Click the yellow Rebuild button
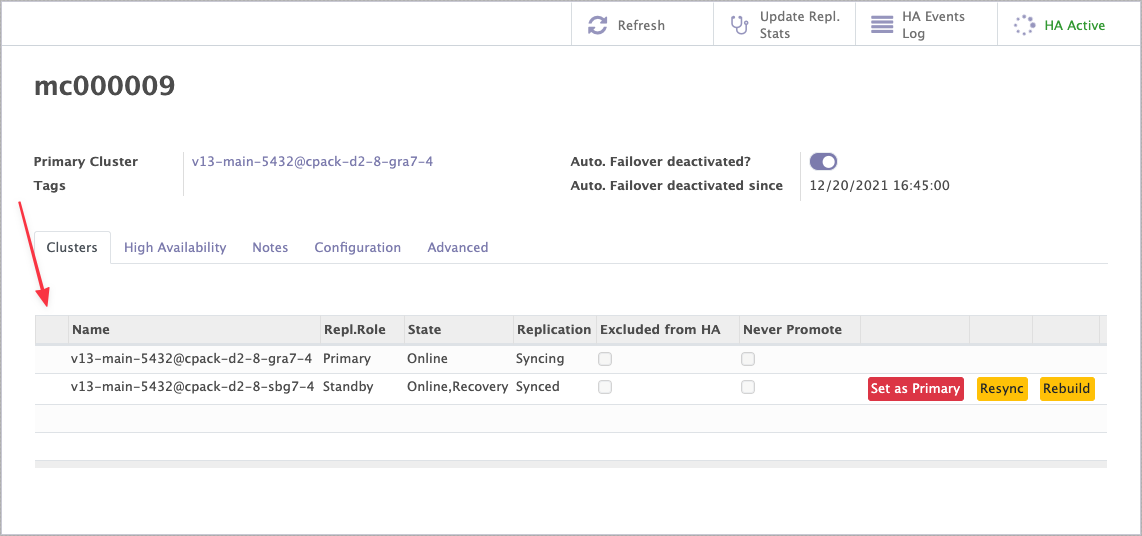Screen dimensions: 1142x536 tap(1066, 389)
